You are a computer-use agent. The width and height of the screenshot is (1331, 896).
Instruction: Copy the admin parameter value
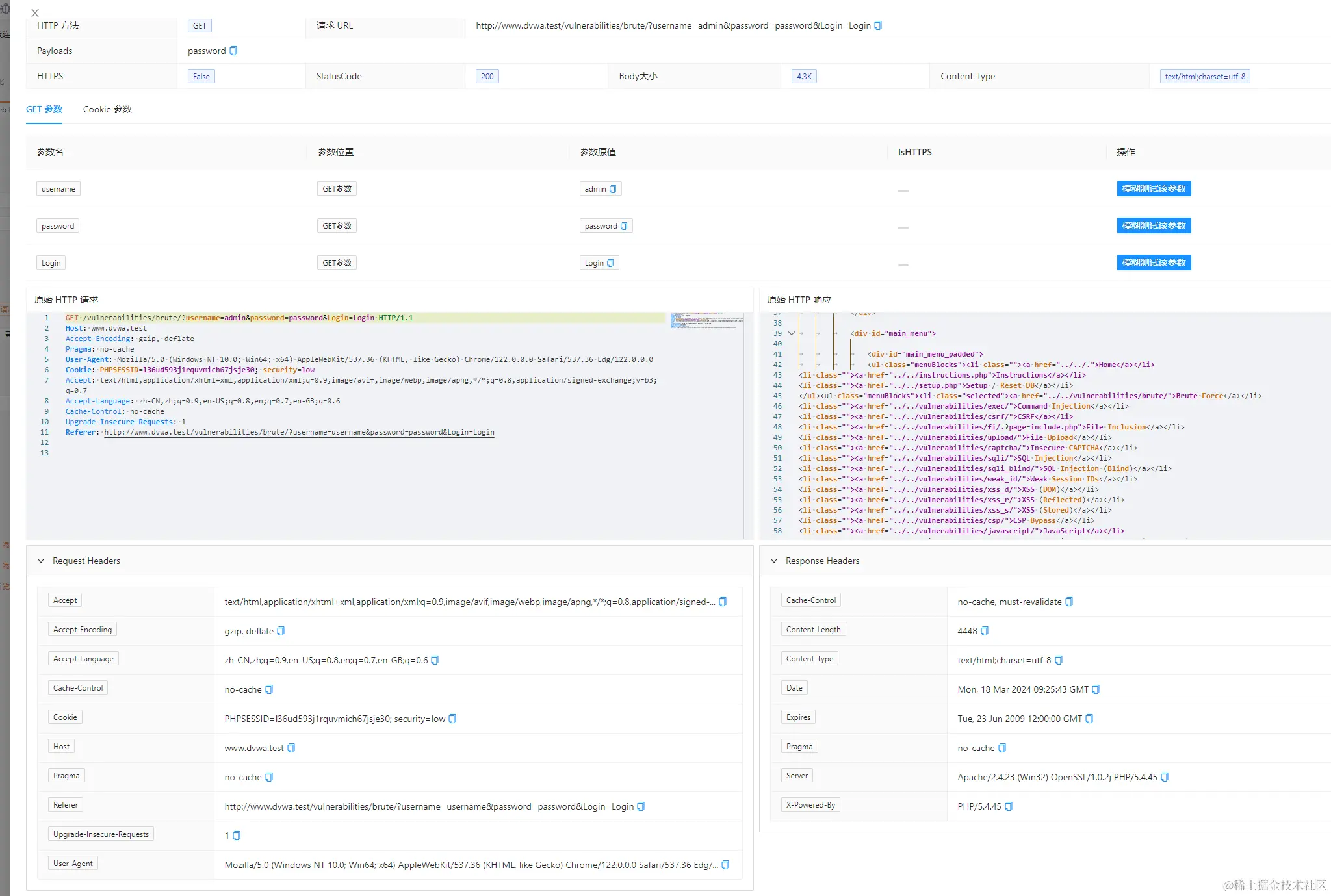click(613, 189)
